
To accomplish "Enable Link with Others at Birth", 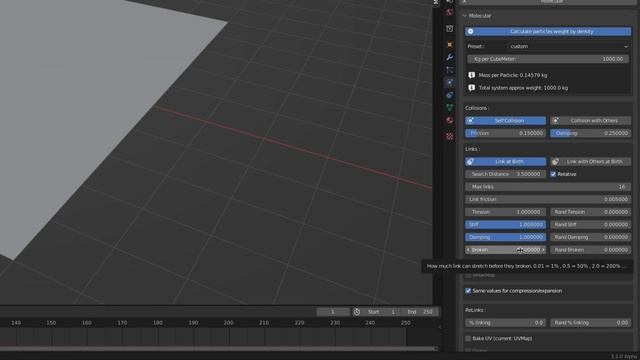I will [x=590, y=162].
